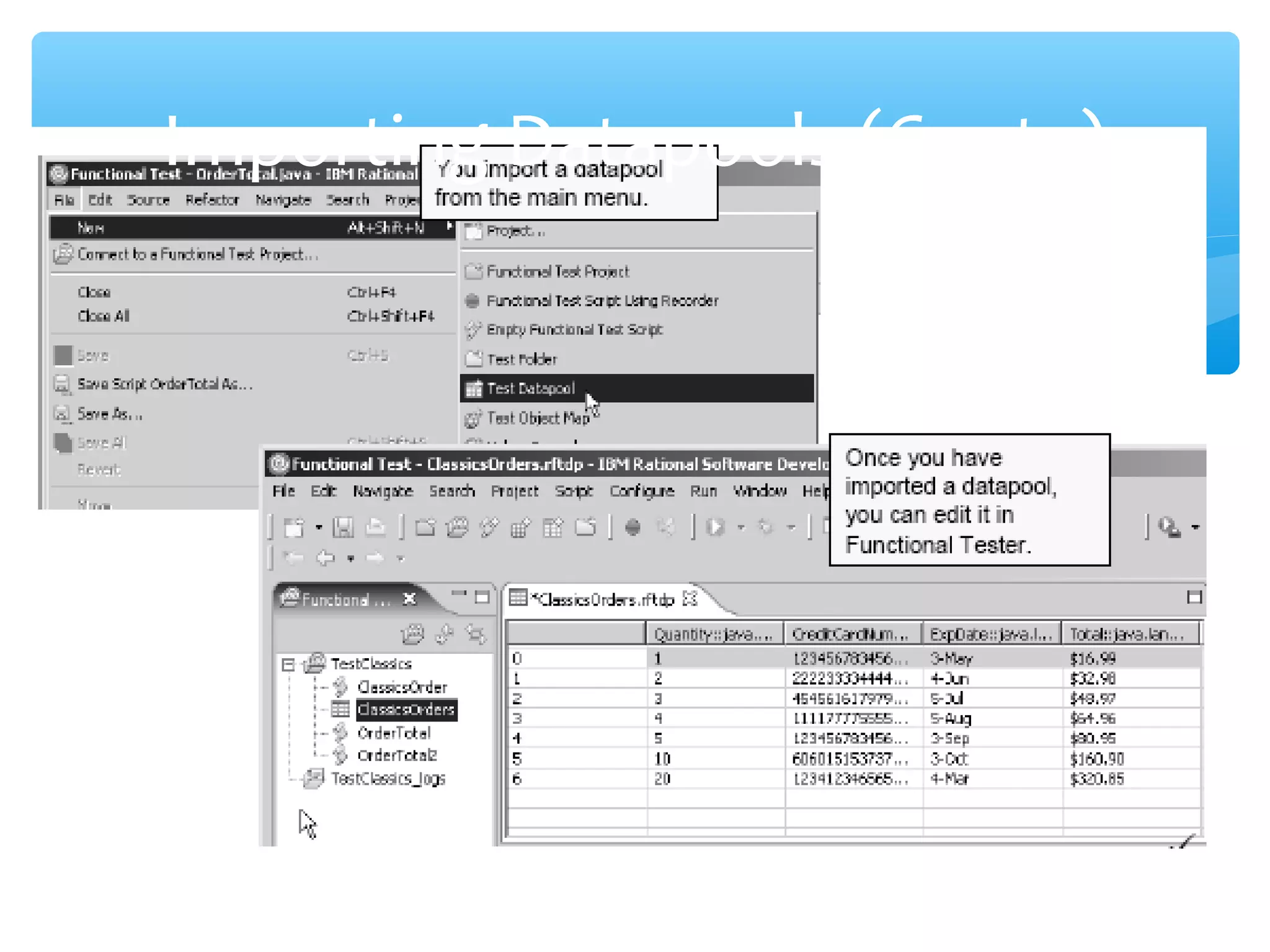Click the CreditCardNum column header
The width and height of the screenshot is (1270, 952).
[853, 634]
